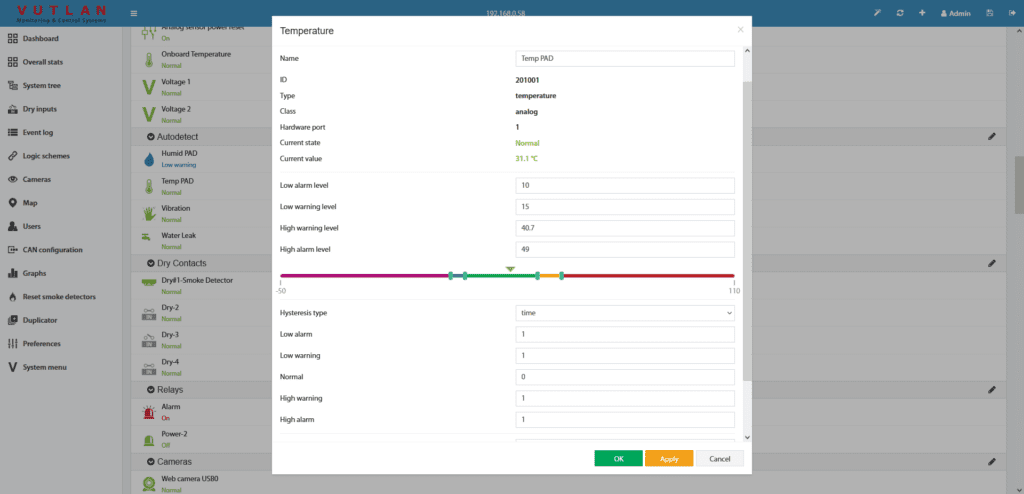Viewport: 1024px width, 494px height.
Task: Click the Humid PAD droplet icon
Action: (149, 159)
